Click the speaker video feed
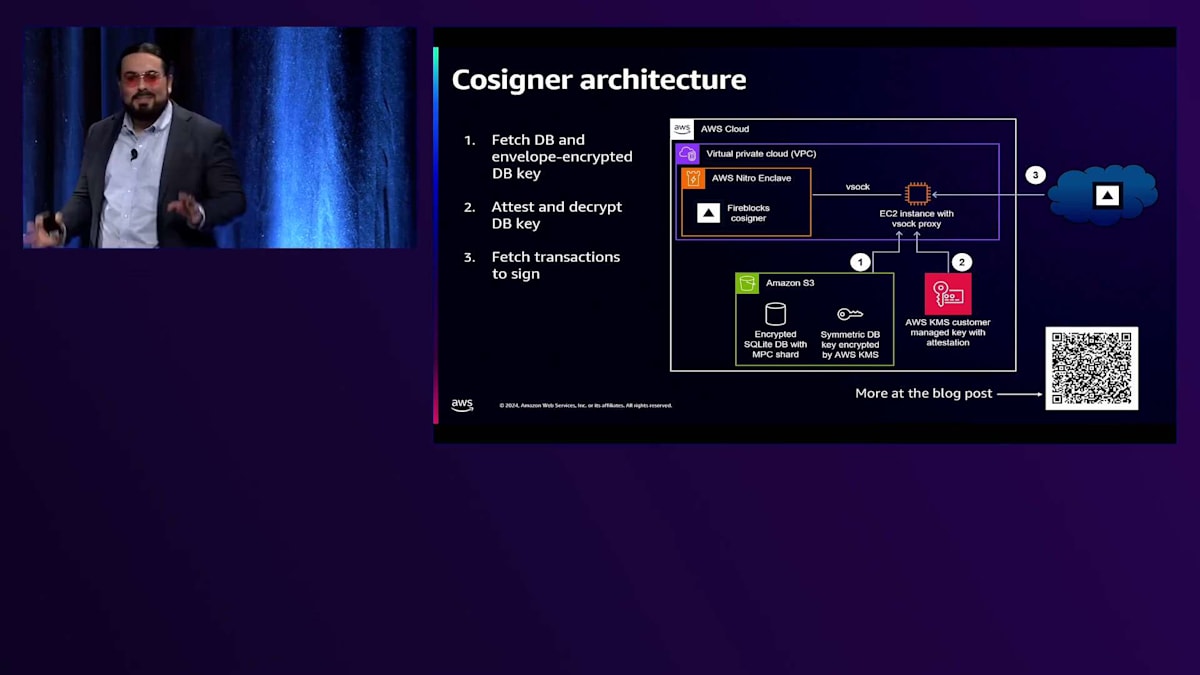Viewport: 1200px width, 675px height. (220, 138)
